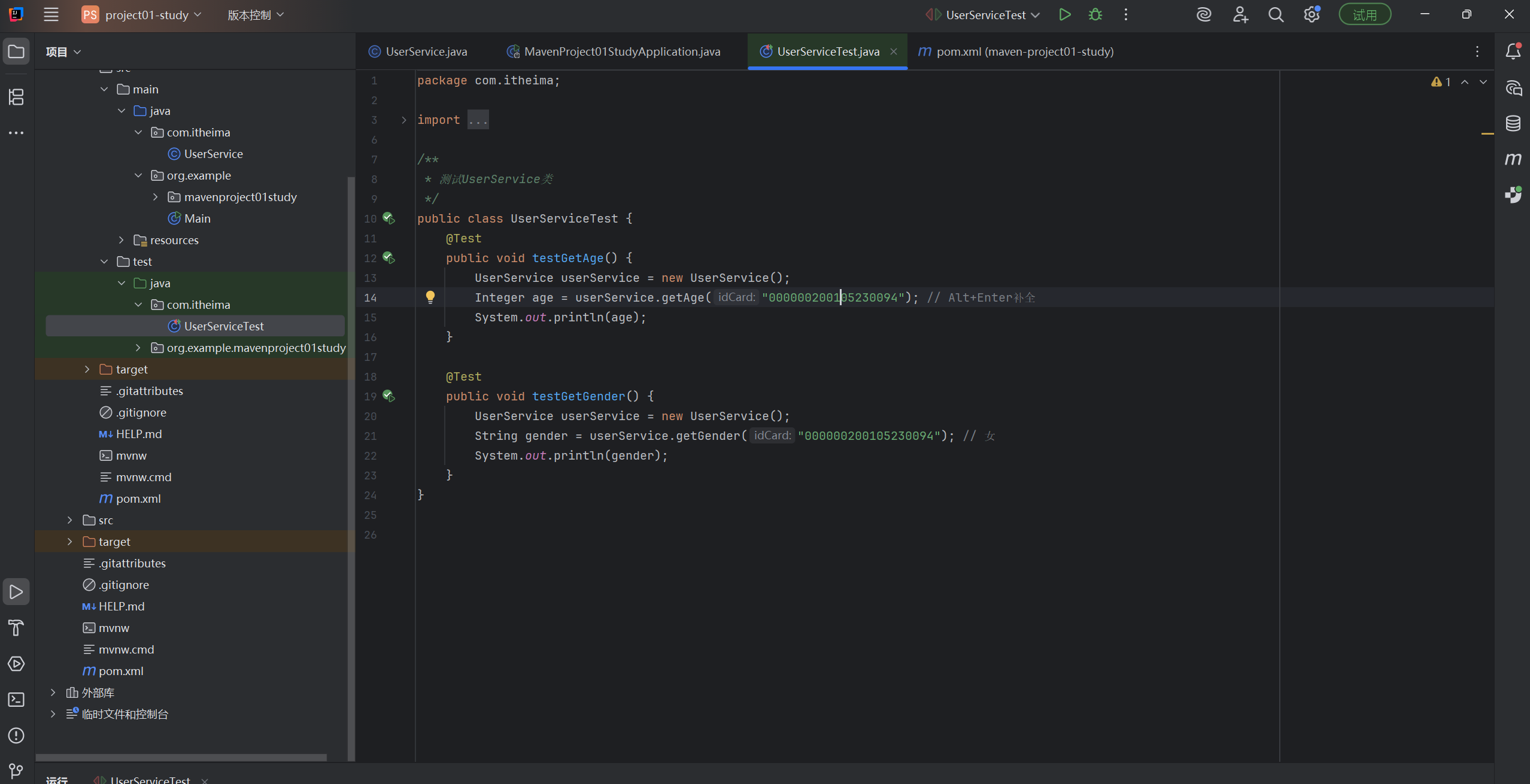The height and width of the screenshot is (784, 1530).
Task: Open the Database tool window icon
Action: [x=1513, y=123]
